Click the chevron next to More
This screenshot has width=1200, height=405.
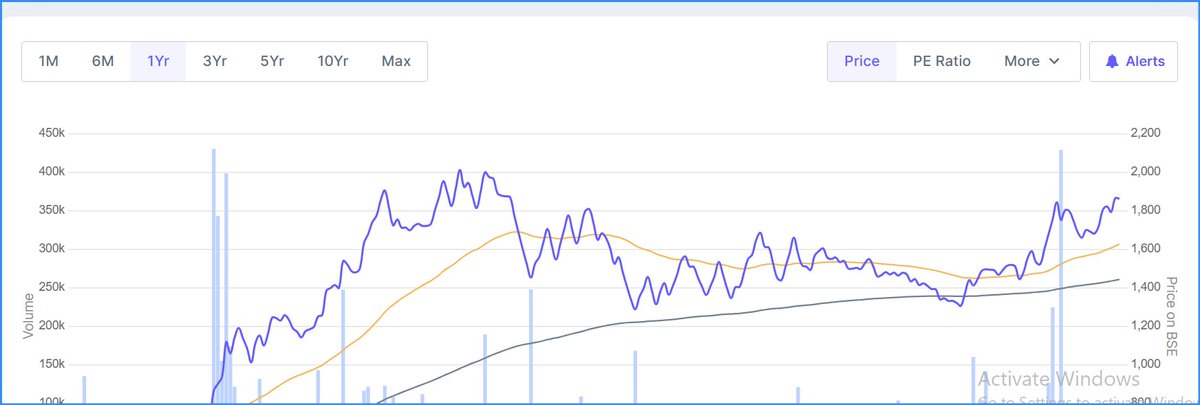tap(1055, 62)
